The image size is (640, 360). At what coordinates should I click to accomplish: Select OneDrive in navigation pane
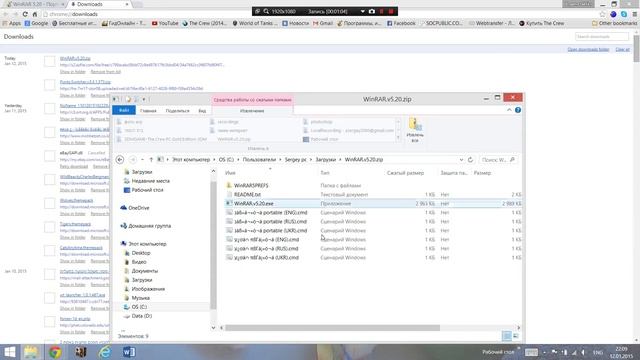139,208
